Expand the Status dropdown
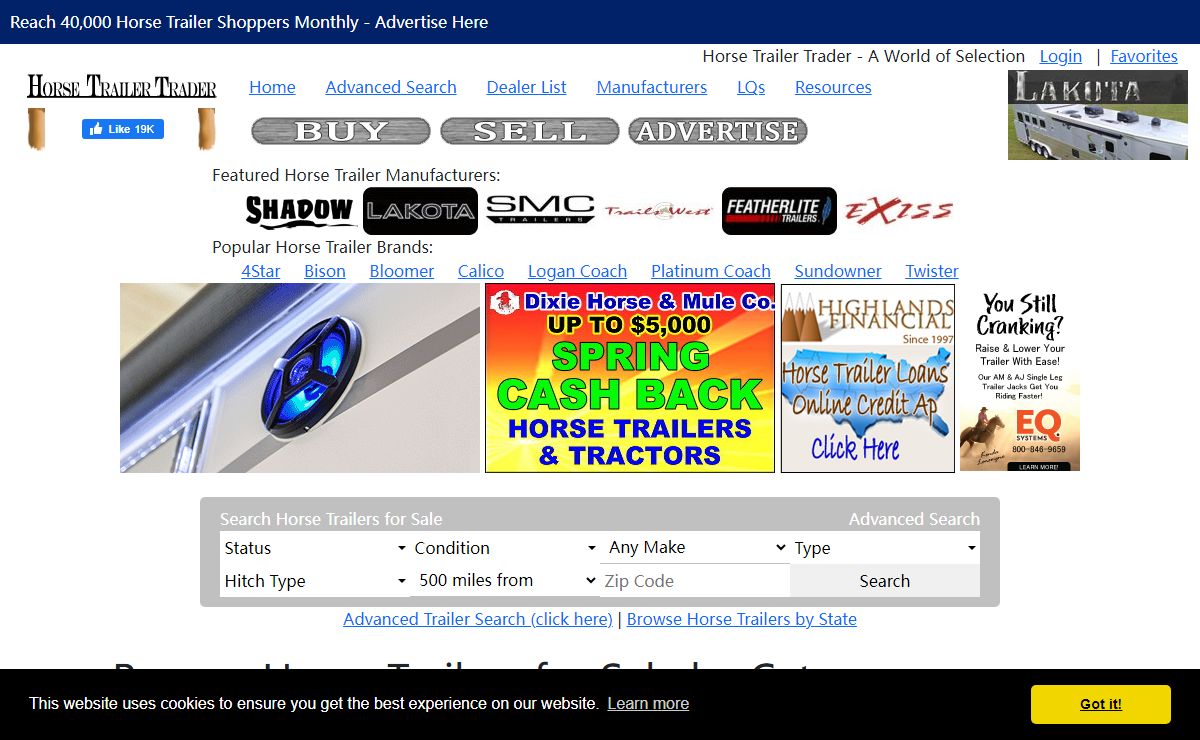The height and width of the screenshot is (740, 1200). pos(315,548)
